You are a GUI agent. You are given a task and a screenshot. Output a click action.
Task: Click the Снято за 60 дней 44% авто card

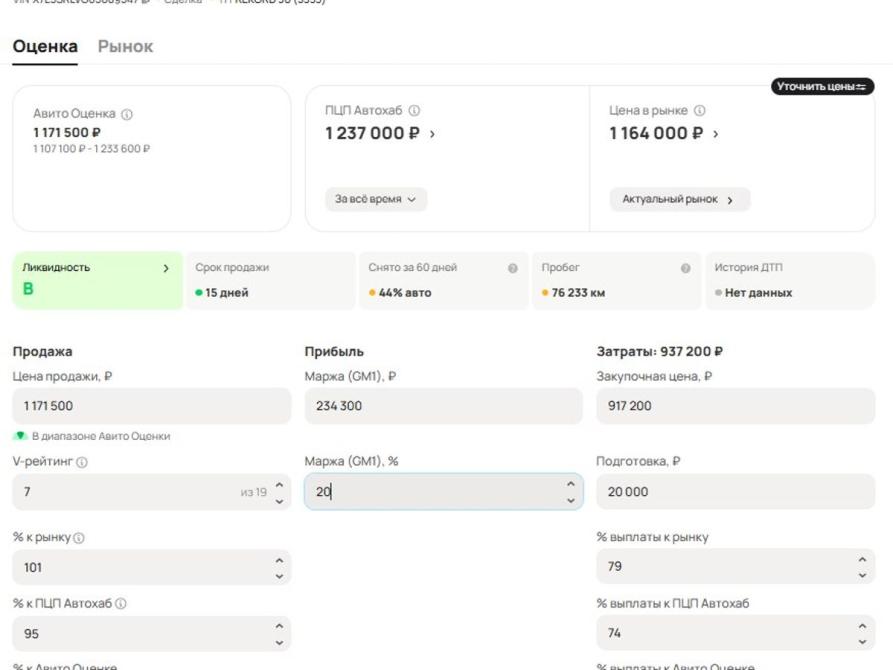tap(444, 280)
